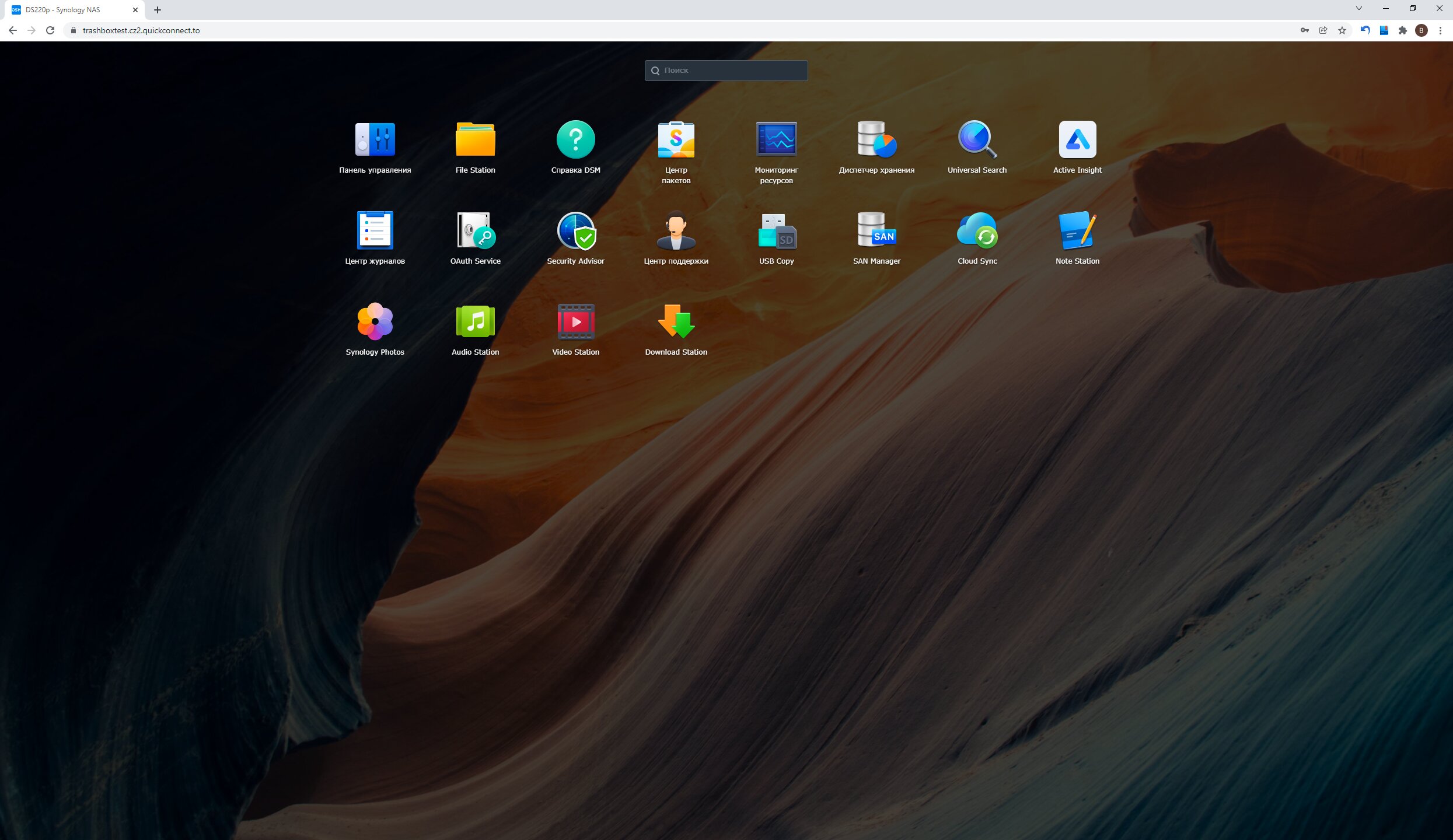View site info lock icon
Screen dimensions: 1453x840
coord(73,30)
